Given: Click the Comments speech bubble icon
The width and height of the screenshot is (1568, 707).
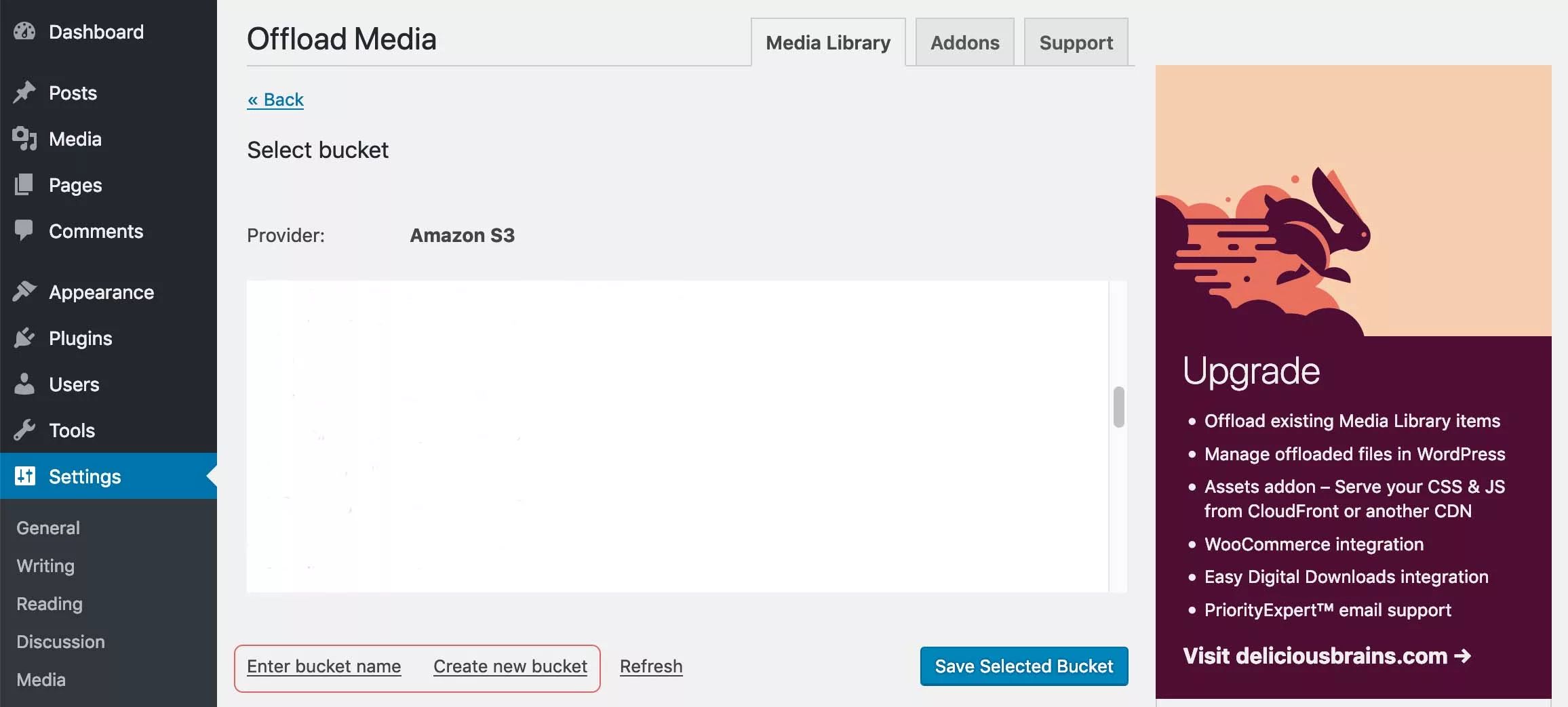Looking at the screenshot, I should [24, 231].
